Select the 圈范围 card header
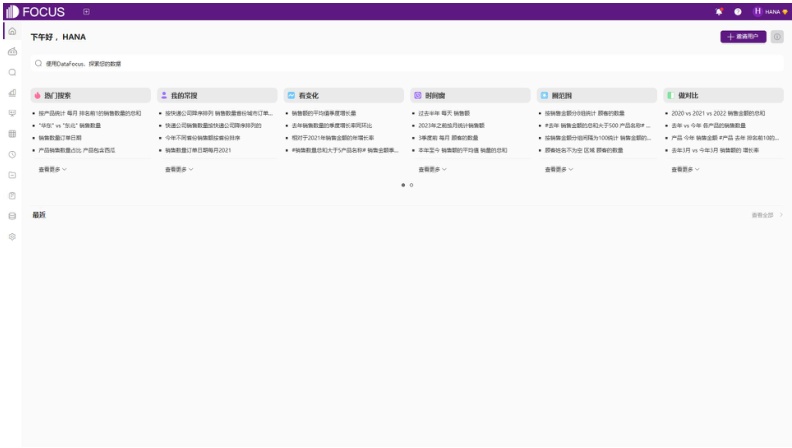The height and width of the screenshot is (448, 792). click(x=597, y=95)
